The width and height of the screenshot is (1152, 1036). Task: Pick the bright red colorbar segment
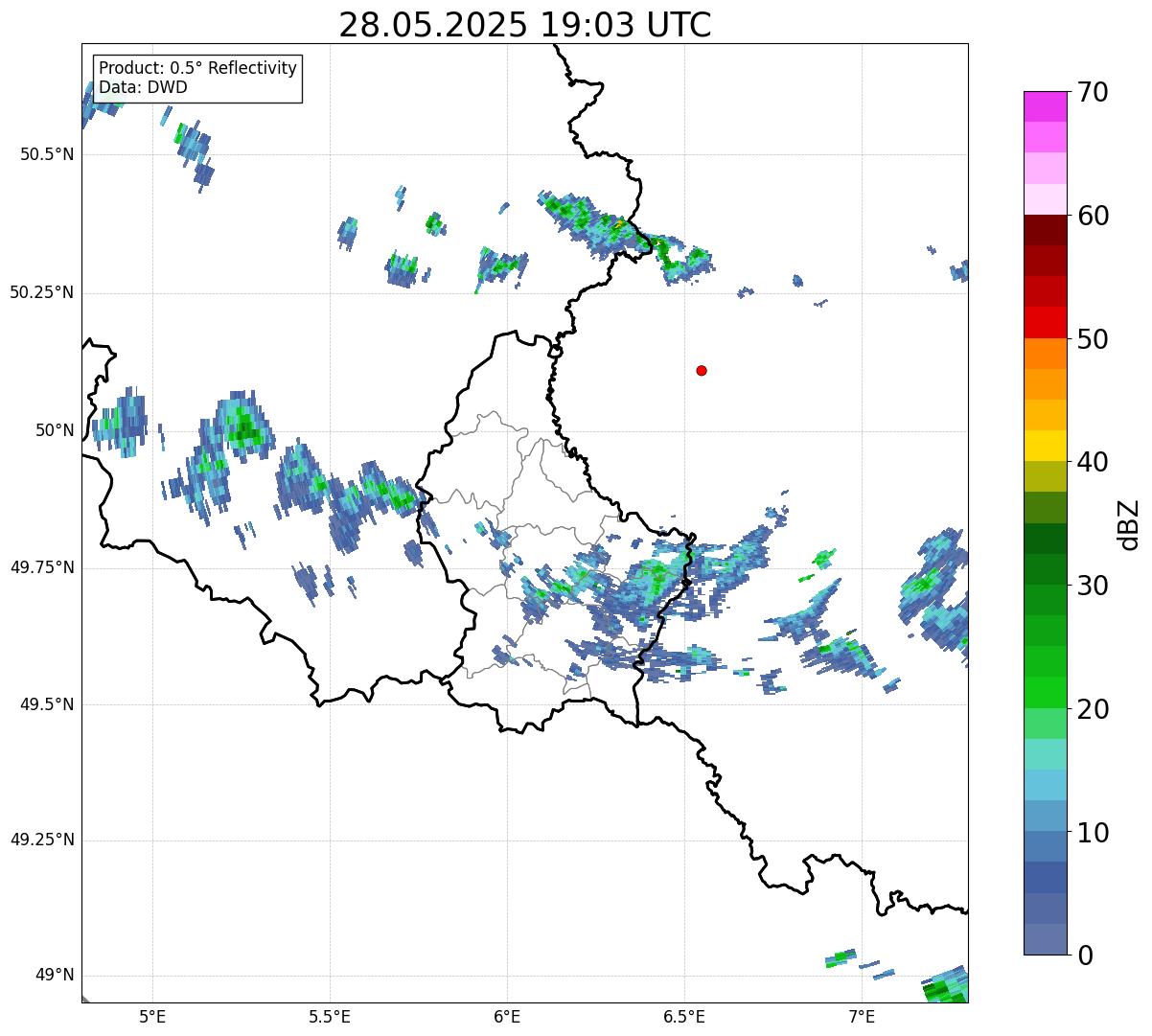click(1045, 323)
